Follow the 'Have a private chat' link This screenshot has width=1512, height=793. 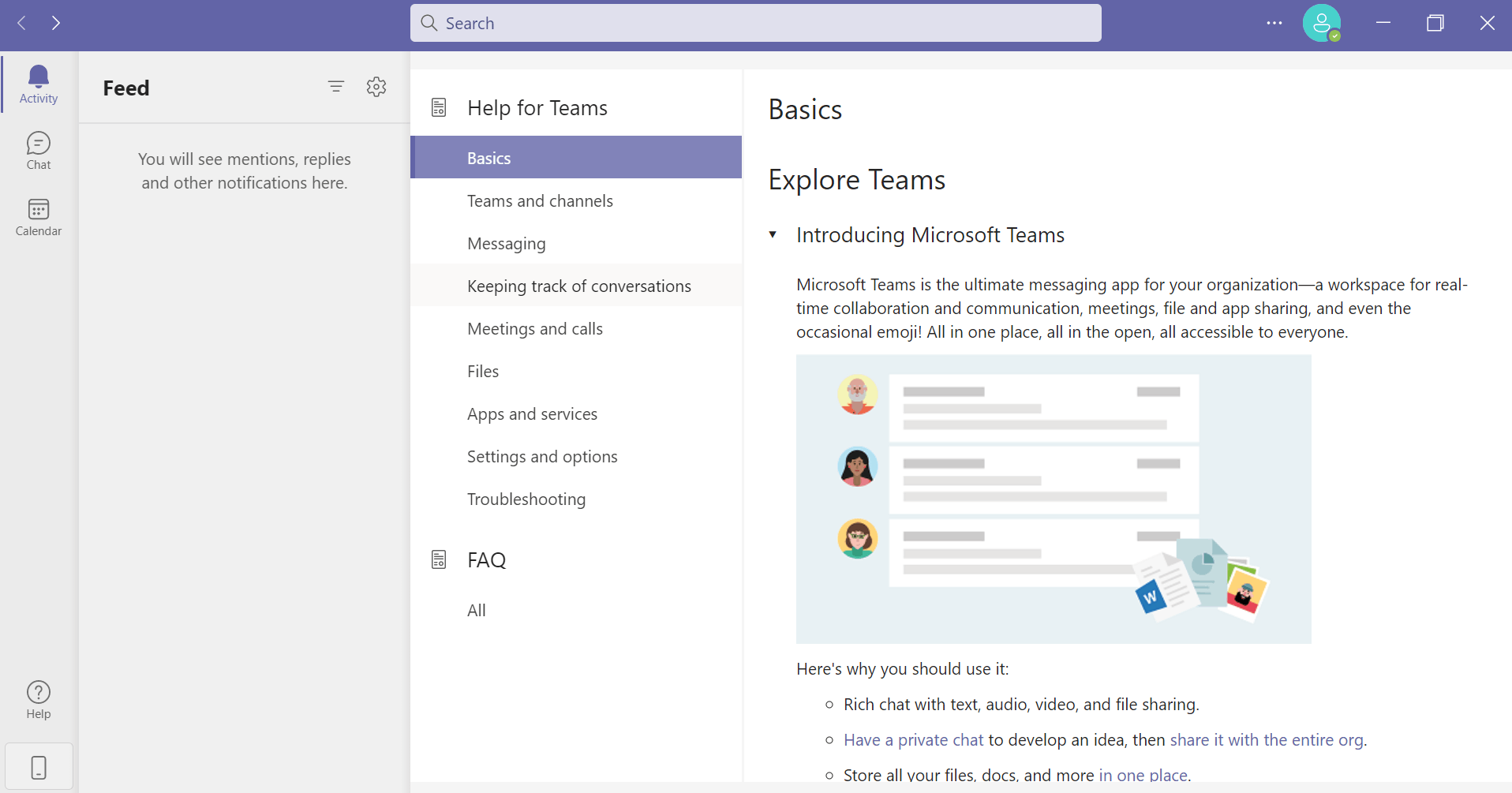pos(914,740)
